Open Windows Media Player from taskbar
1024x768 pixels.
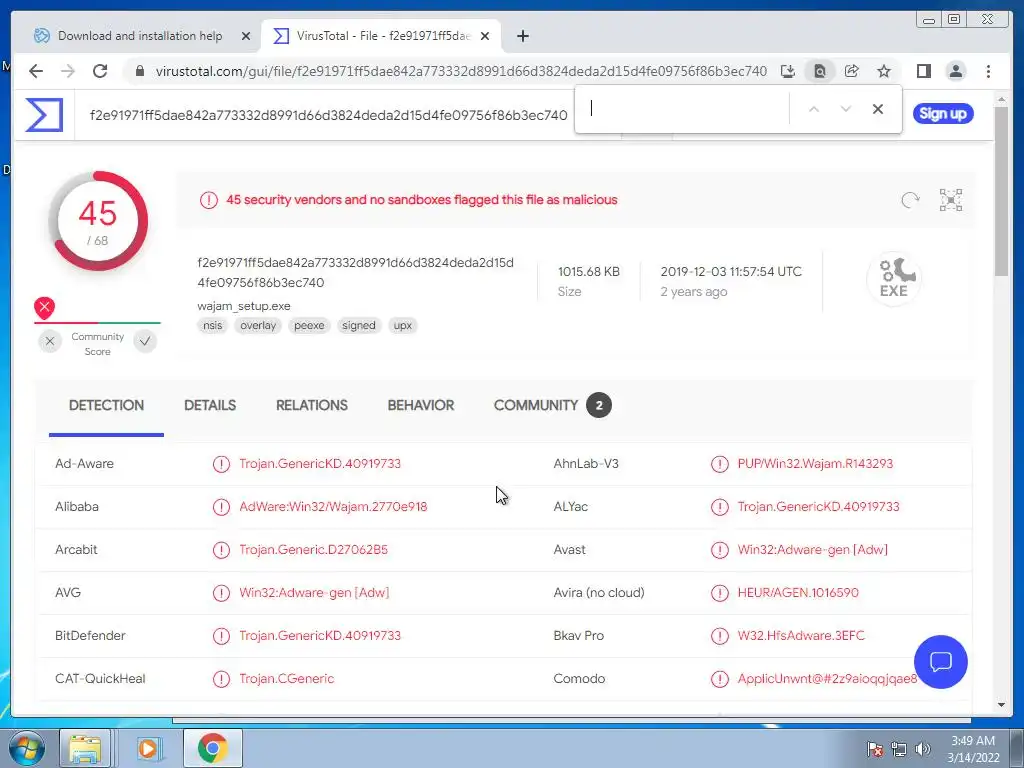pos(149,748)
